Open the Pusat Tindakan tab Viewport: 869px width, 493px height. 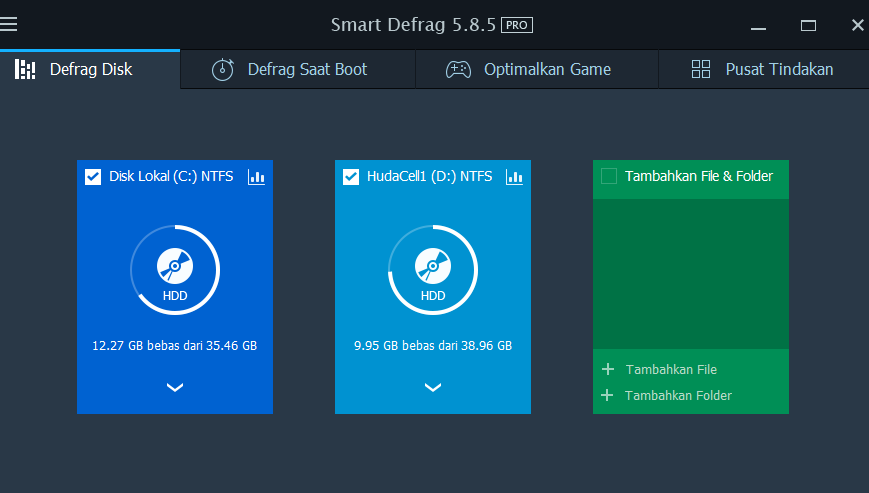click(x=764, y=69)
